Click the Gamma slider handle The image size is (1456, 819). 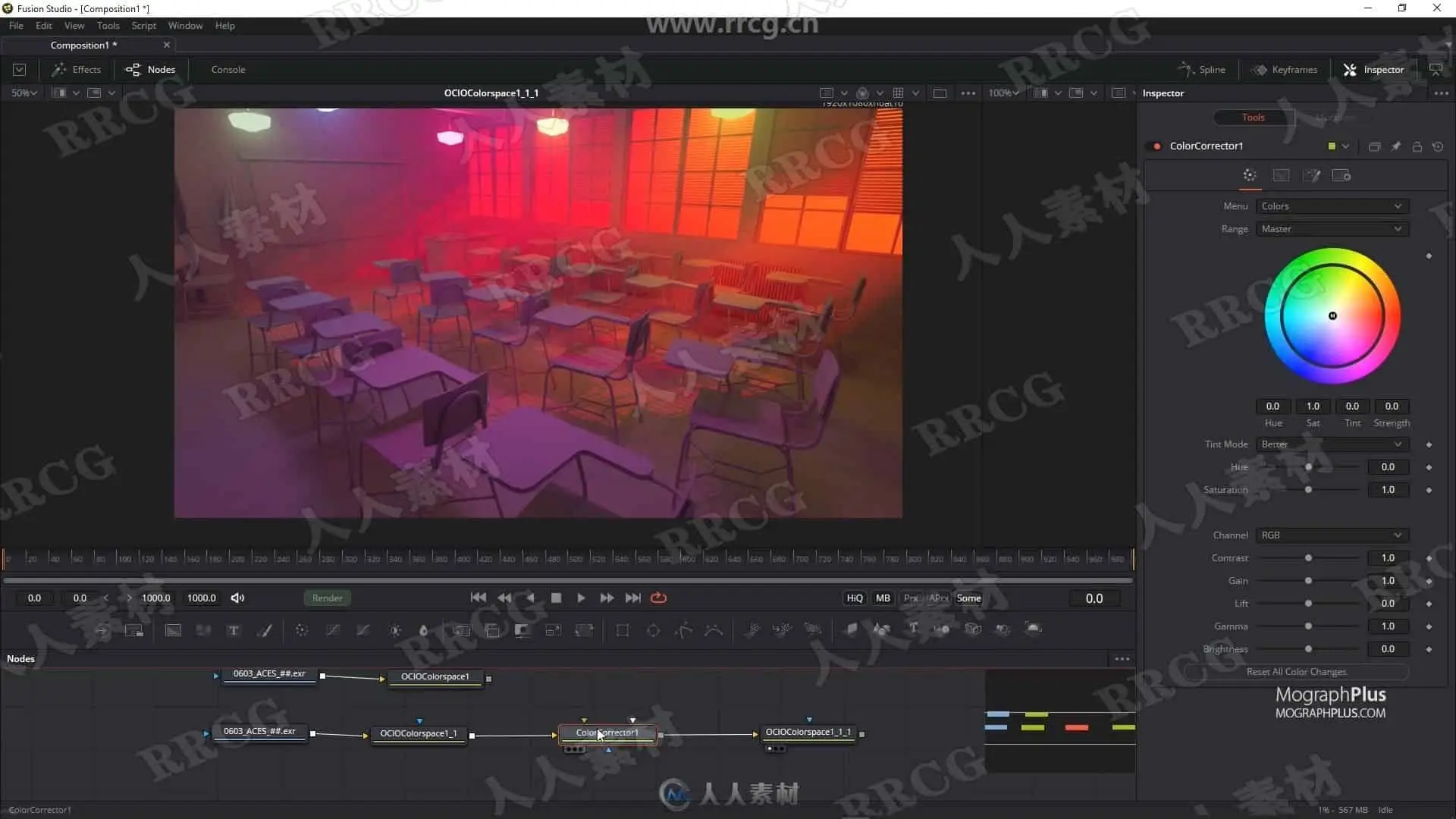(x=1308, y=626)
